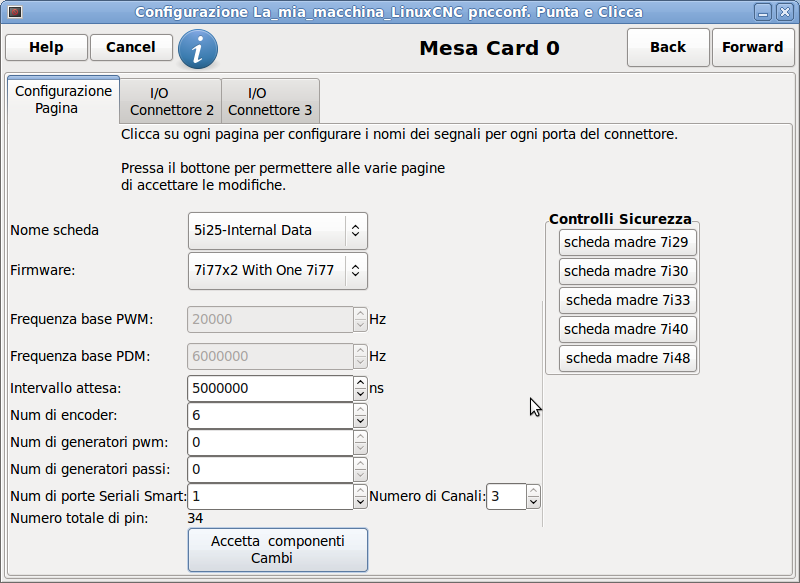Click the window menu icon in title bar
This screenshot has width=800, height=583.
click(x=15, y=11)
